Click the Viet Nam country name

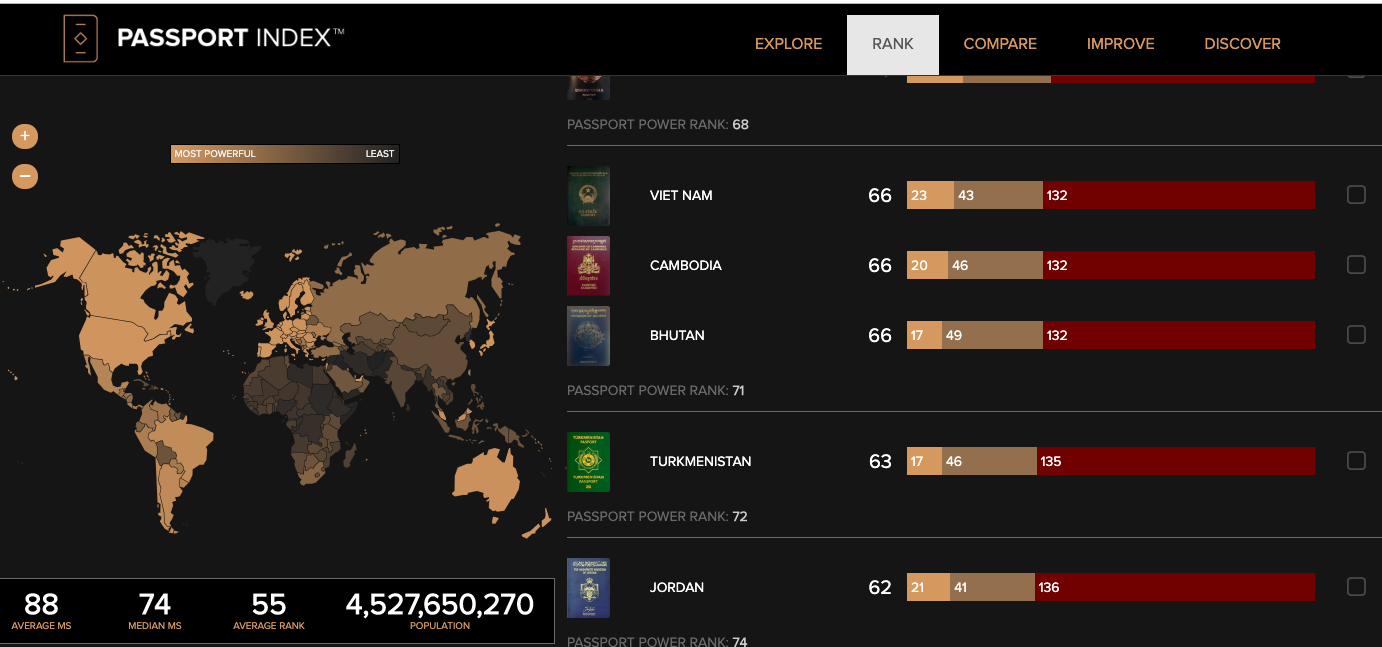681,195
